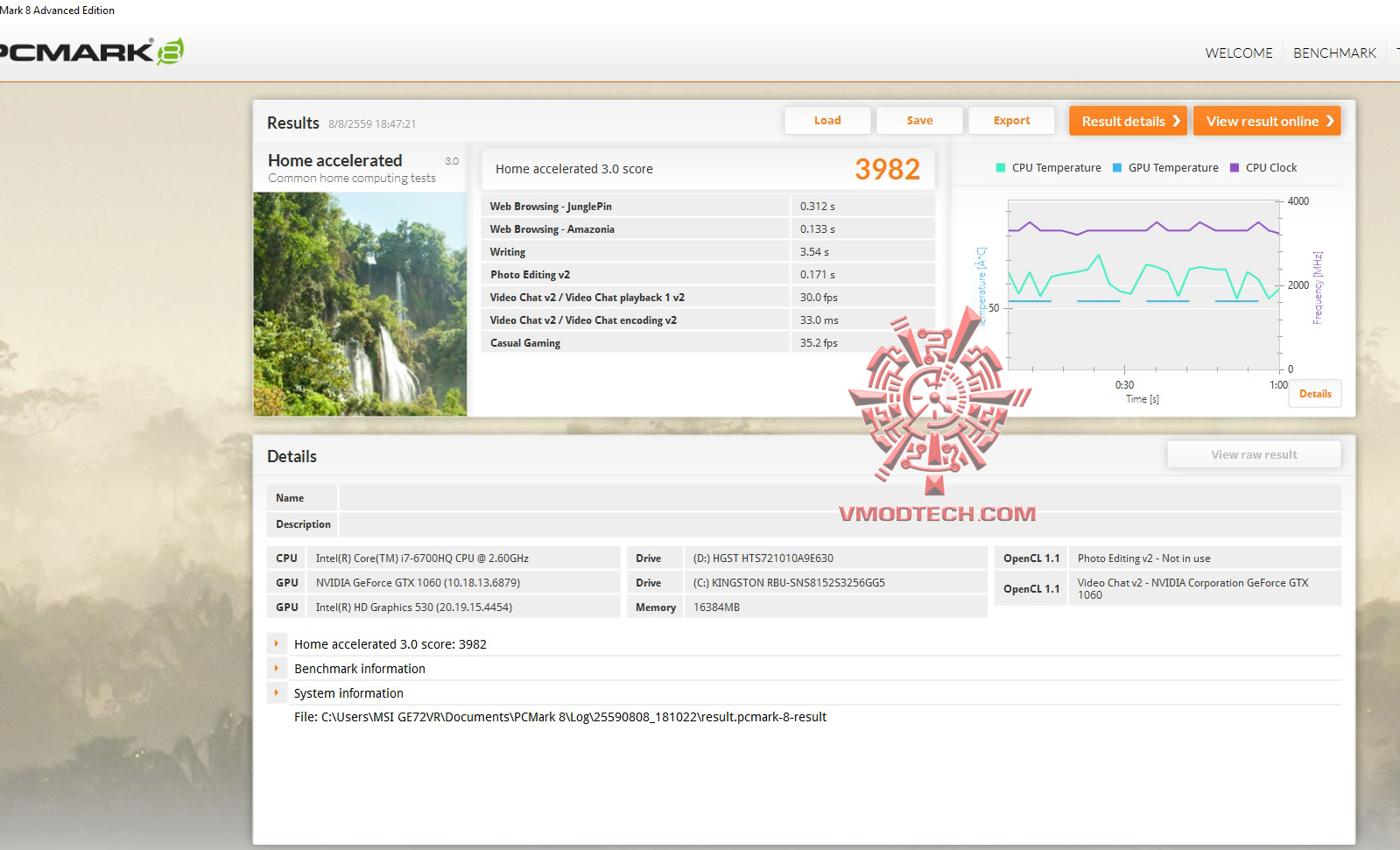The height and width of the screenshot is (850, 1400).
Task: Expand the System information section
Action: tap(277, 692)
